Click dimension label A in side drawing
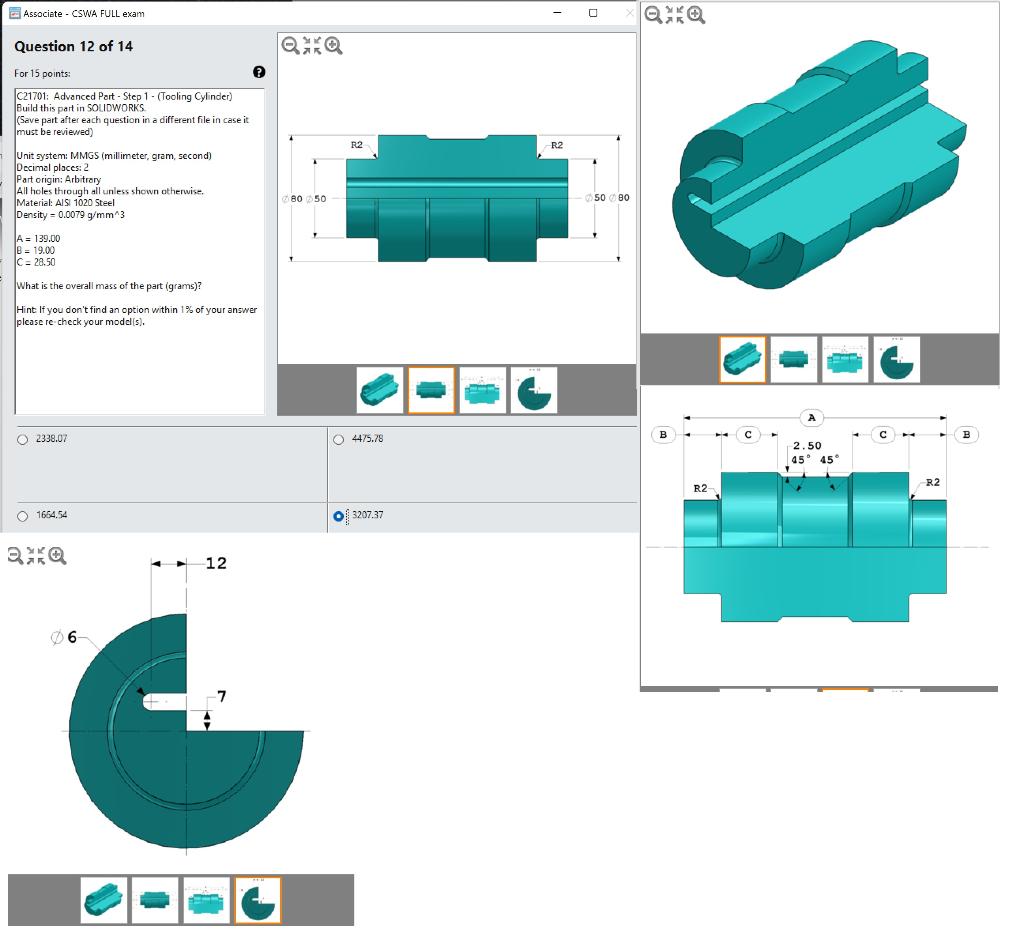This screenshot has width=1024, height=934. 811,417
